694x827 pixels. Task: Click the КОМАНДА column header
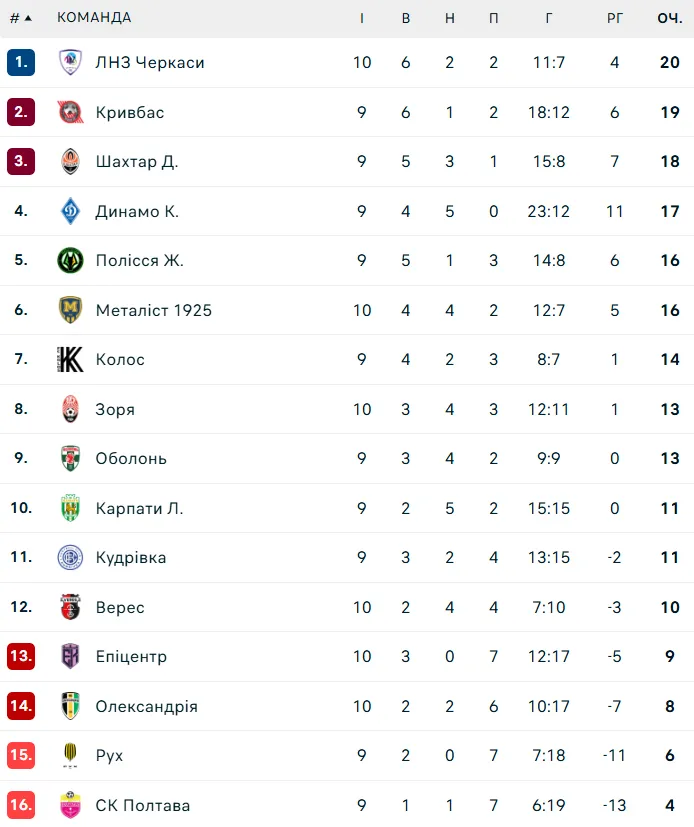point(94,18)
